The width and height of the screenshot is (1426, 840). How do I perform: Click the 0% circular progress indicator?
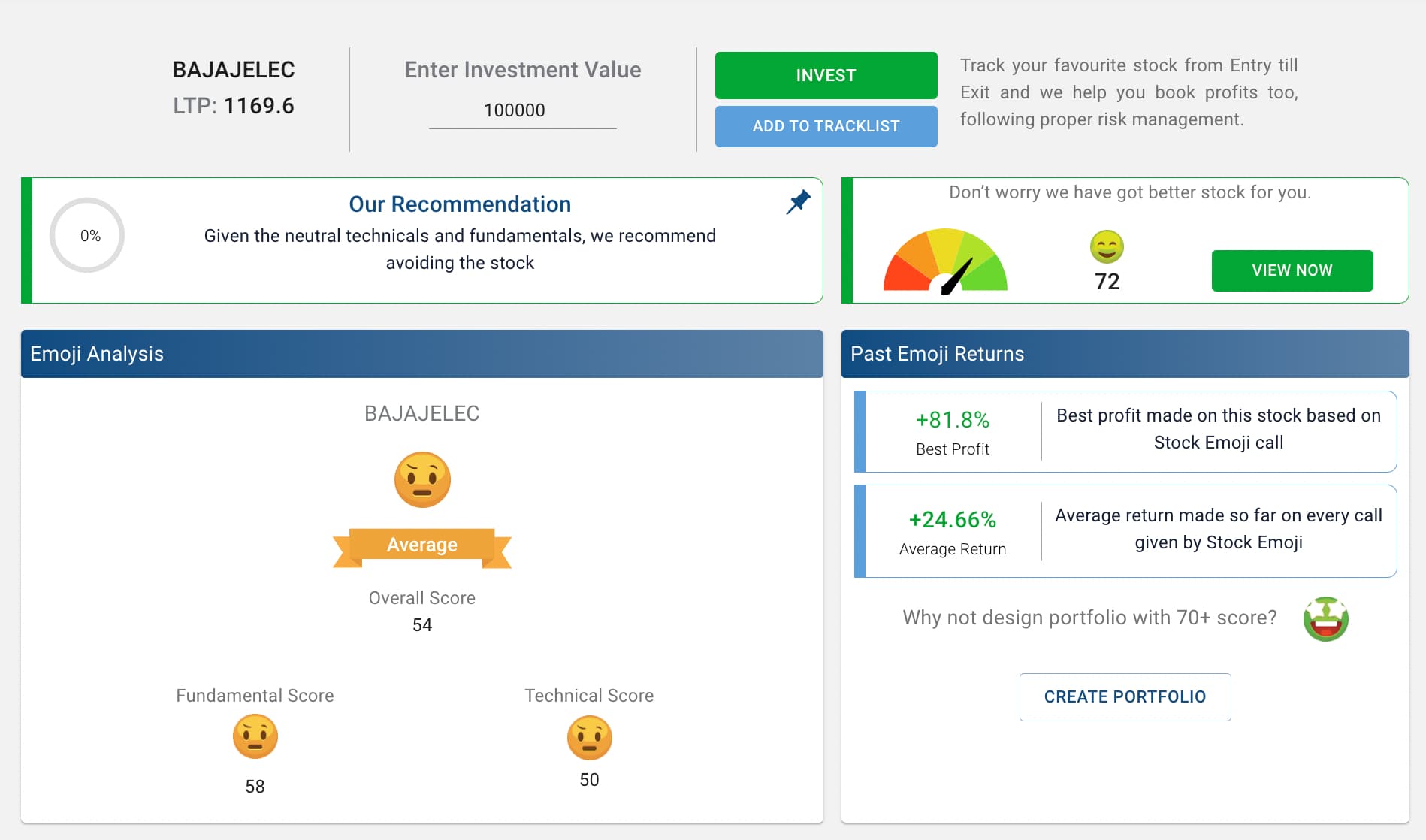(x=87, y=235)
